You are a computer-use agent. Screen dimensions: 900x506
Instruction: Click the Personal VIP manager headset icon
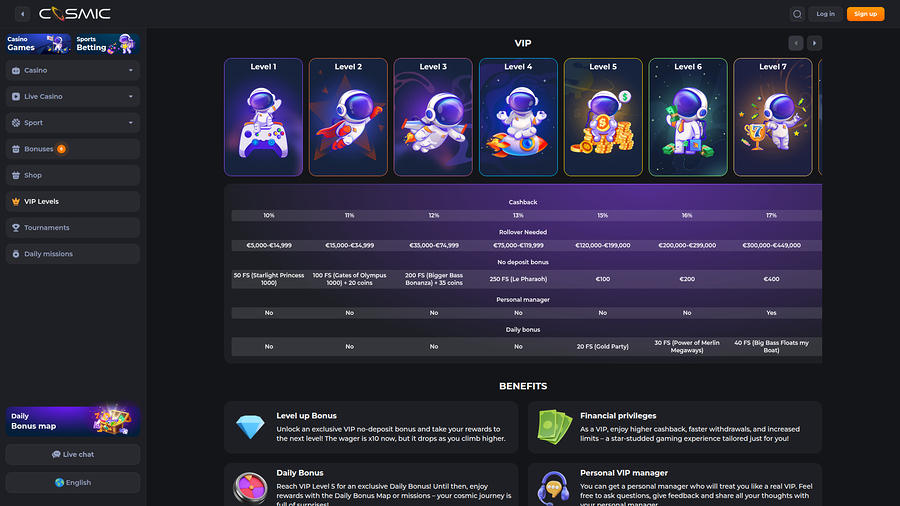(x=553, y=489)
